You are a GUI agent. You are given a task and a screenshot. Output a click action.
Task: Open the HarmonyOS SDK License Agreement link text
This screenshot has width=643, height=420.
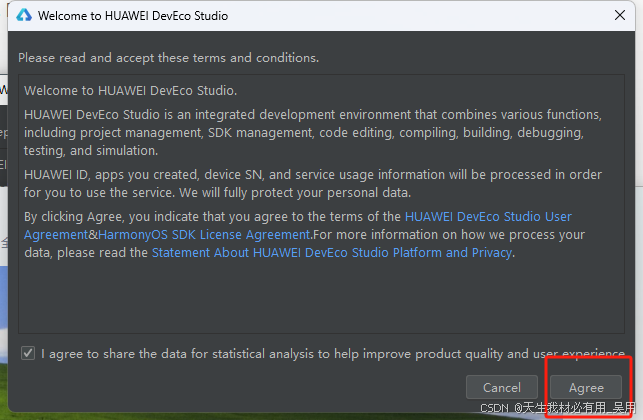click(204, 235)
